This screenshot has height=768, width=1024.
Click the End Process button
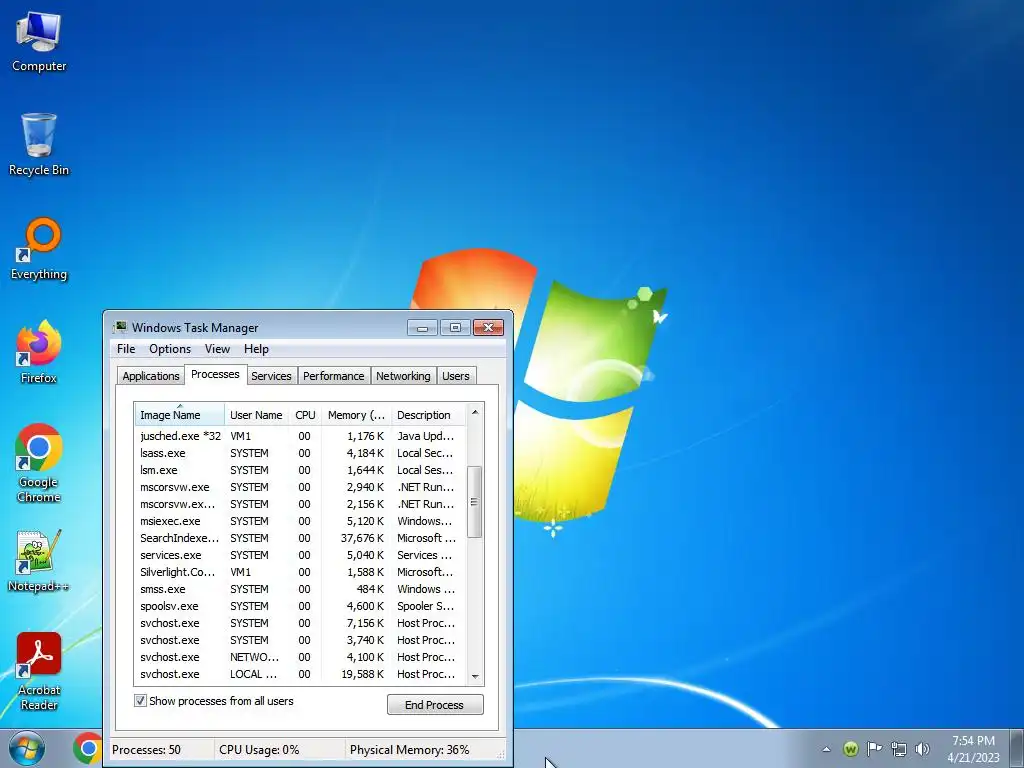click(435, 705)
